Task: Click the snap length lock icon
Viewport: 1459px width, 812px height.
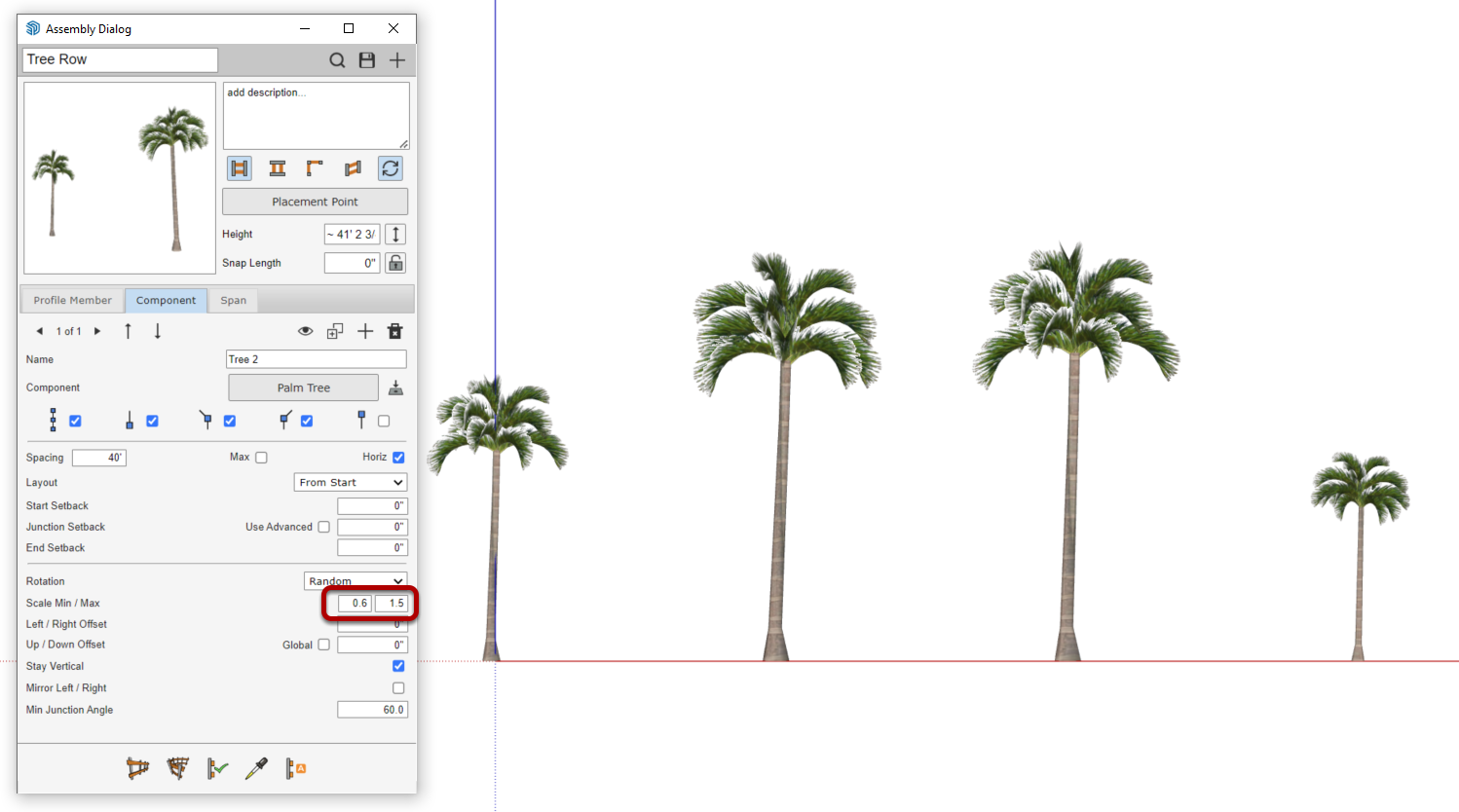Action: coord(395,263)
